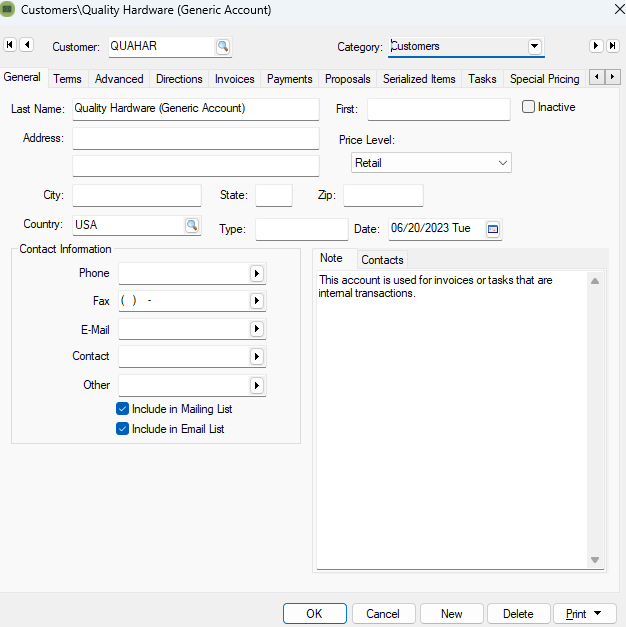626x627 pixels.
Task: Uncheck Include in Mailing List
Action: [x=122, y=409]
